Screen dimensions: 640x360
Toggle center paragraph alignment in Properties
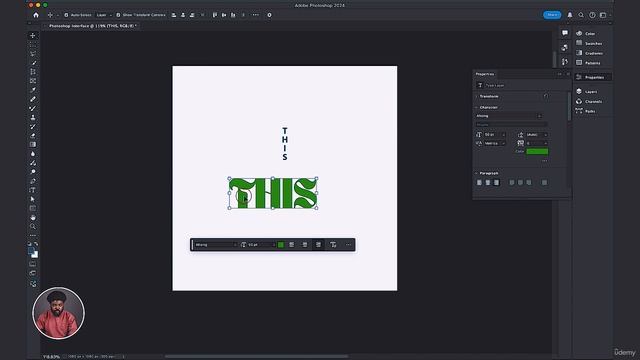488,182
